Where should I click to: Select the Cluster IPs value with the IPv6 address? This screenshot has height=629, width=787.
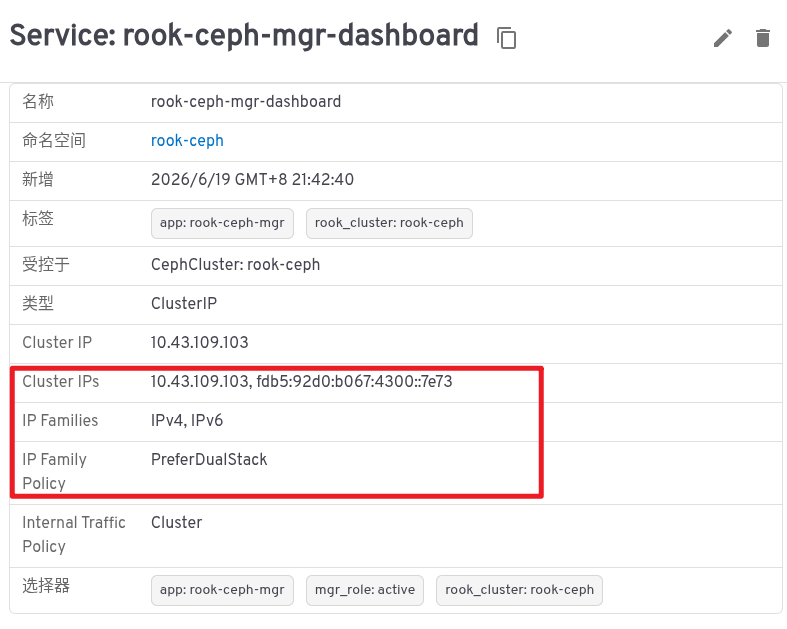pos(301,382)
